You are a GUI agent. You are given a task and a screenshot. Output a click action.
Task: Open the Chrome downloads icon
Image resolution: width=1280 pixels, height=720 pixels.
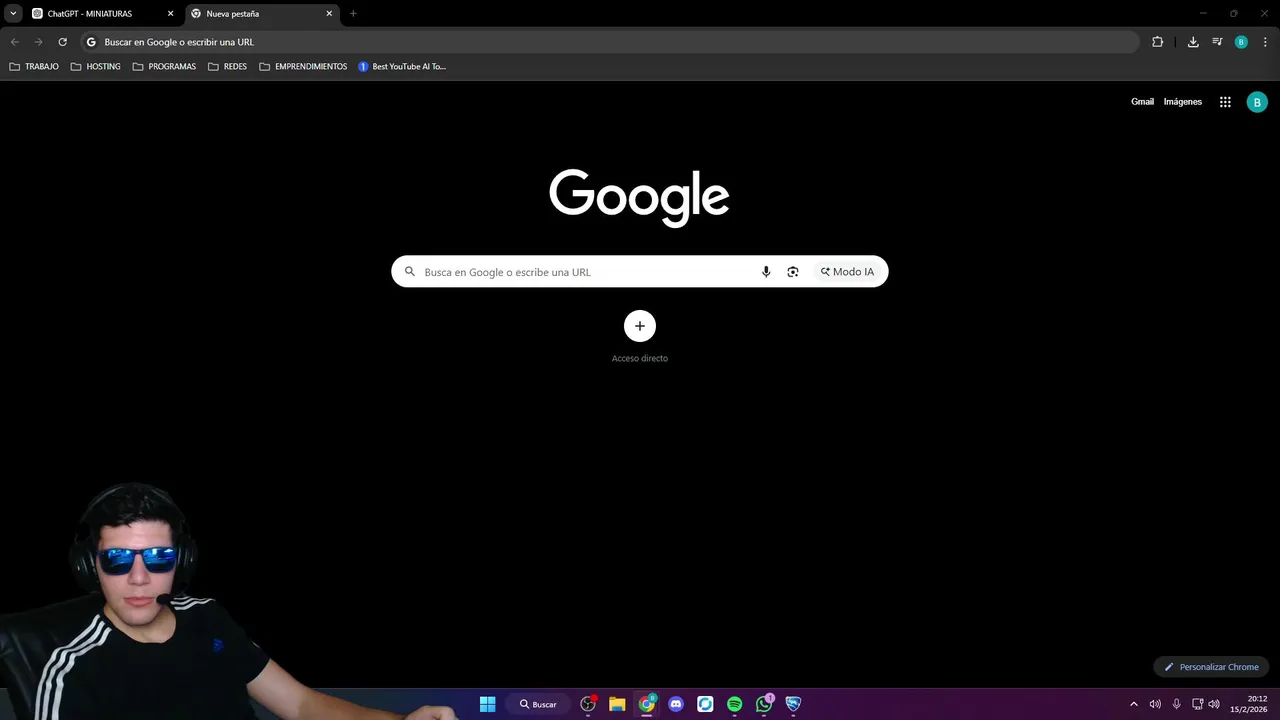point(1193,42)
